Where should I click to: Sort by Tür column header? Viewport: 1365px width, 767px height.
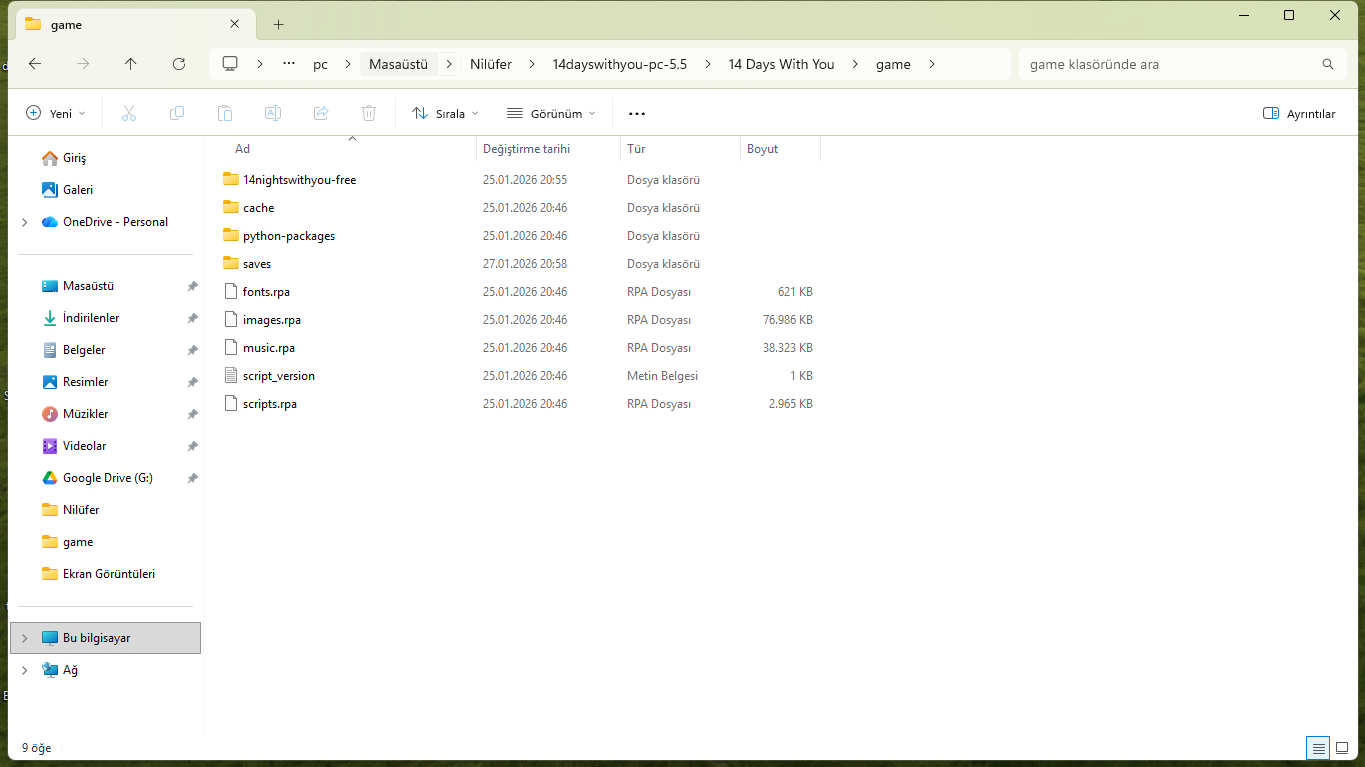(636, 149)
